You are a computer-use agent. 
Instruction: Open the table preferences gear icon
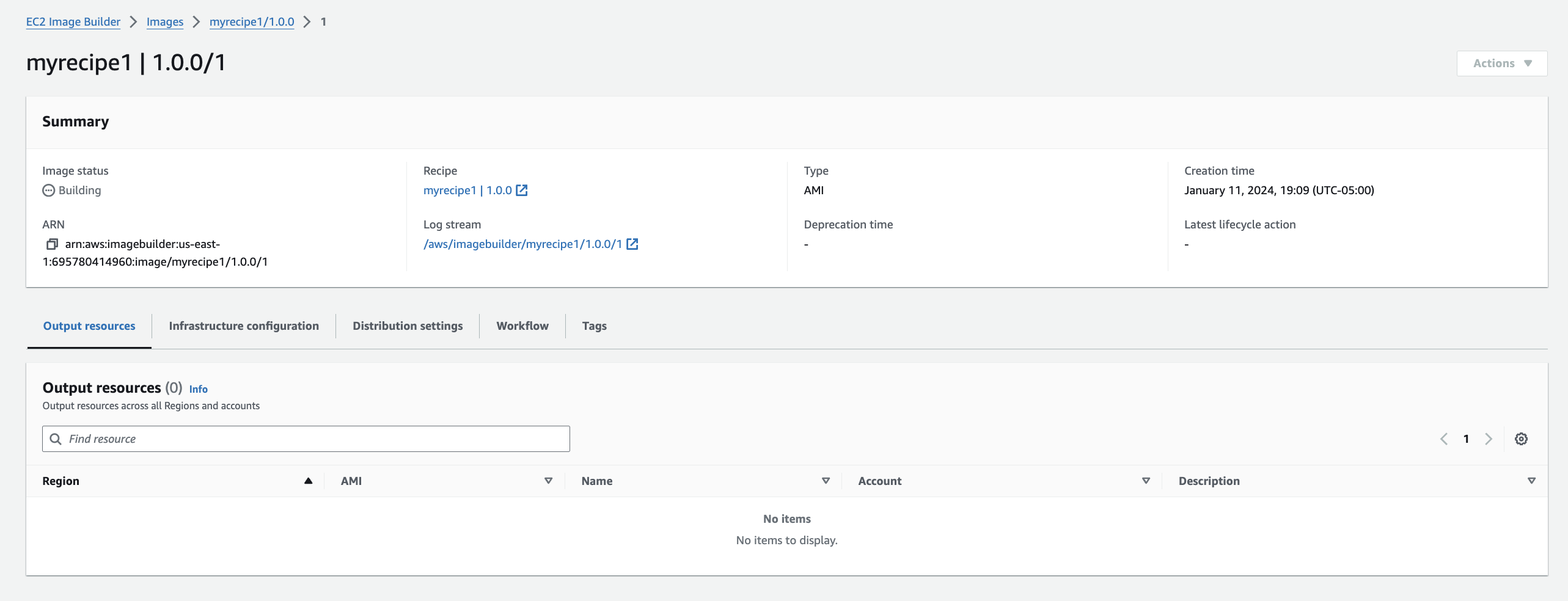pos(1521,439)
